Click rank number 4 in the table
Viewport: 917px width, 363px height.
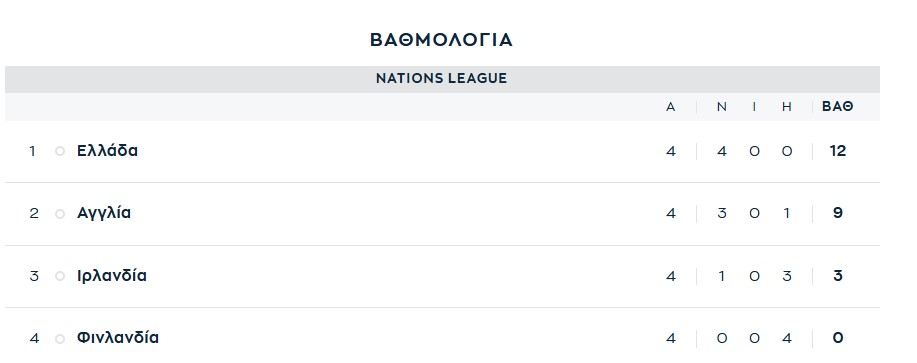34,338
